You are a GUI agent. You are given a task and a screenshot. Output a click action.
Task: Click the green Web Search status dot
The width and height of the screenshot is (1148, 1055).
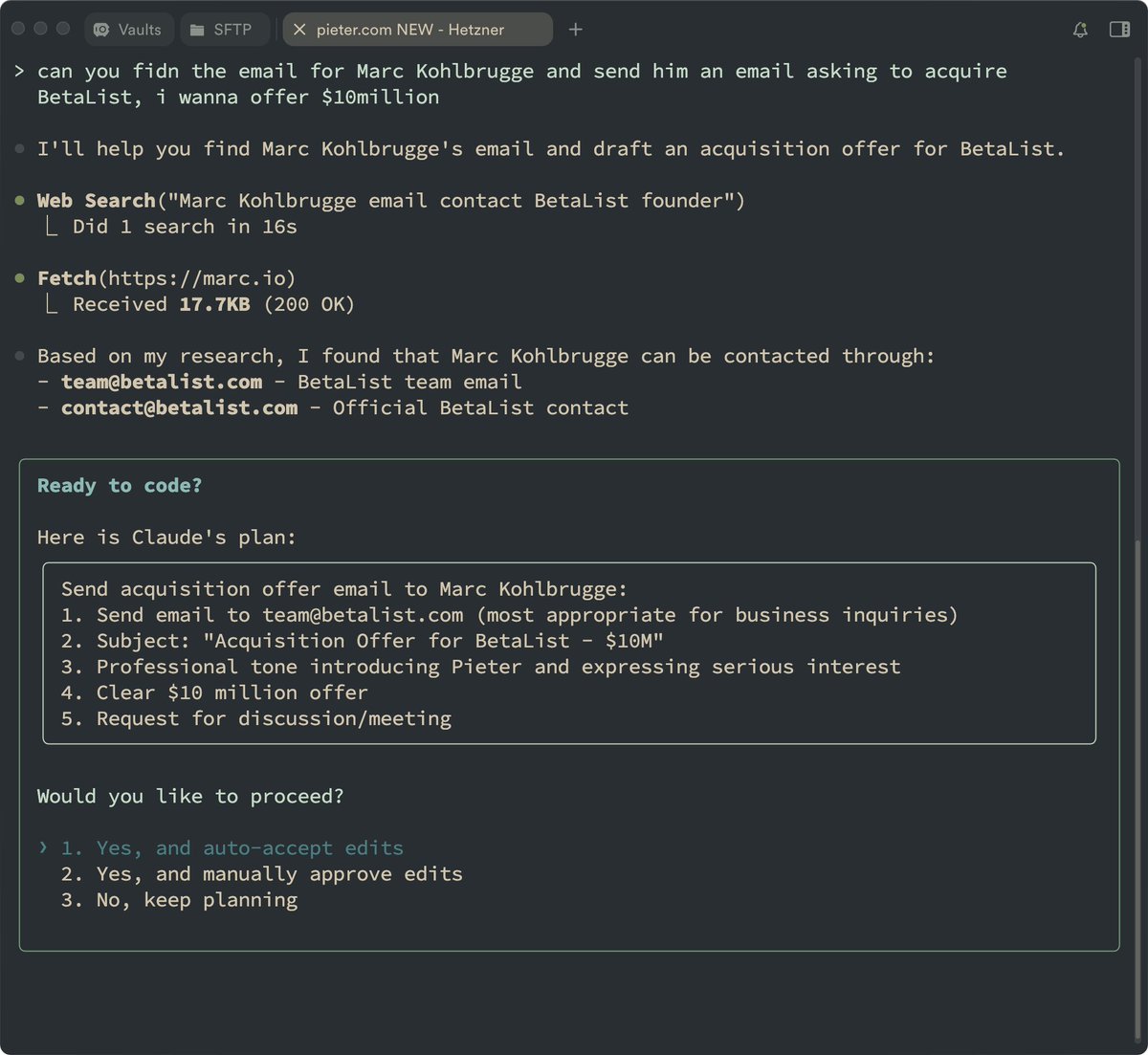coord(20,201)
